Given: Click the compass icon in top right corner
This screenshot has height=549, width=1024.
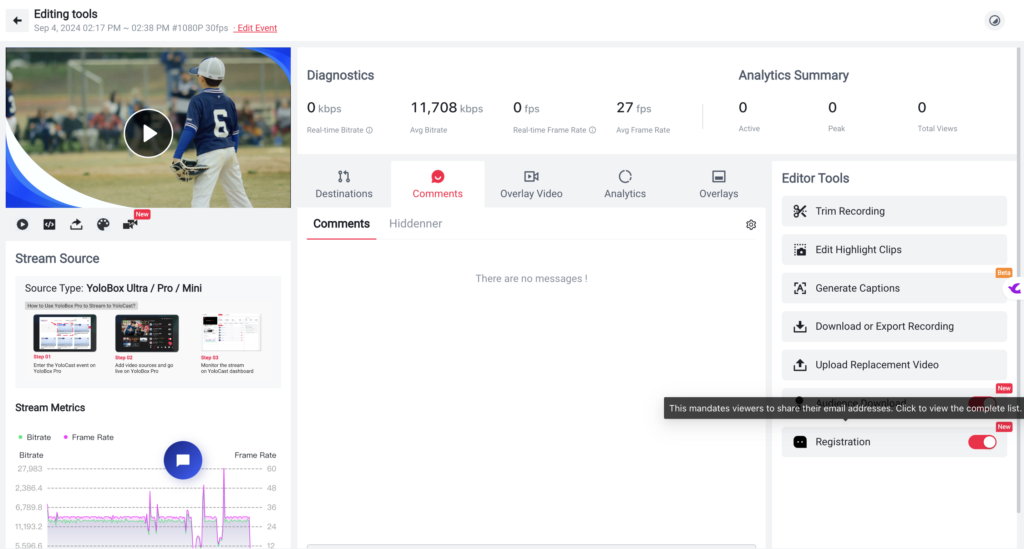Looking at the screenshot, I should (994, 20).
